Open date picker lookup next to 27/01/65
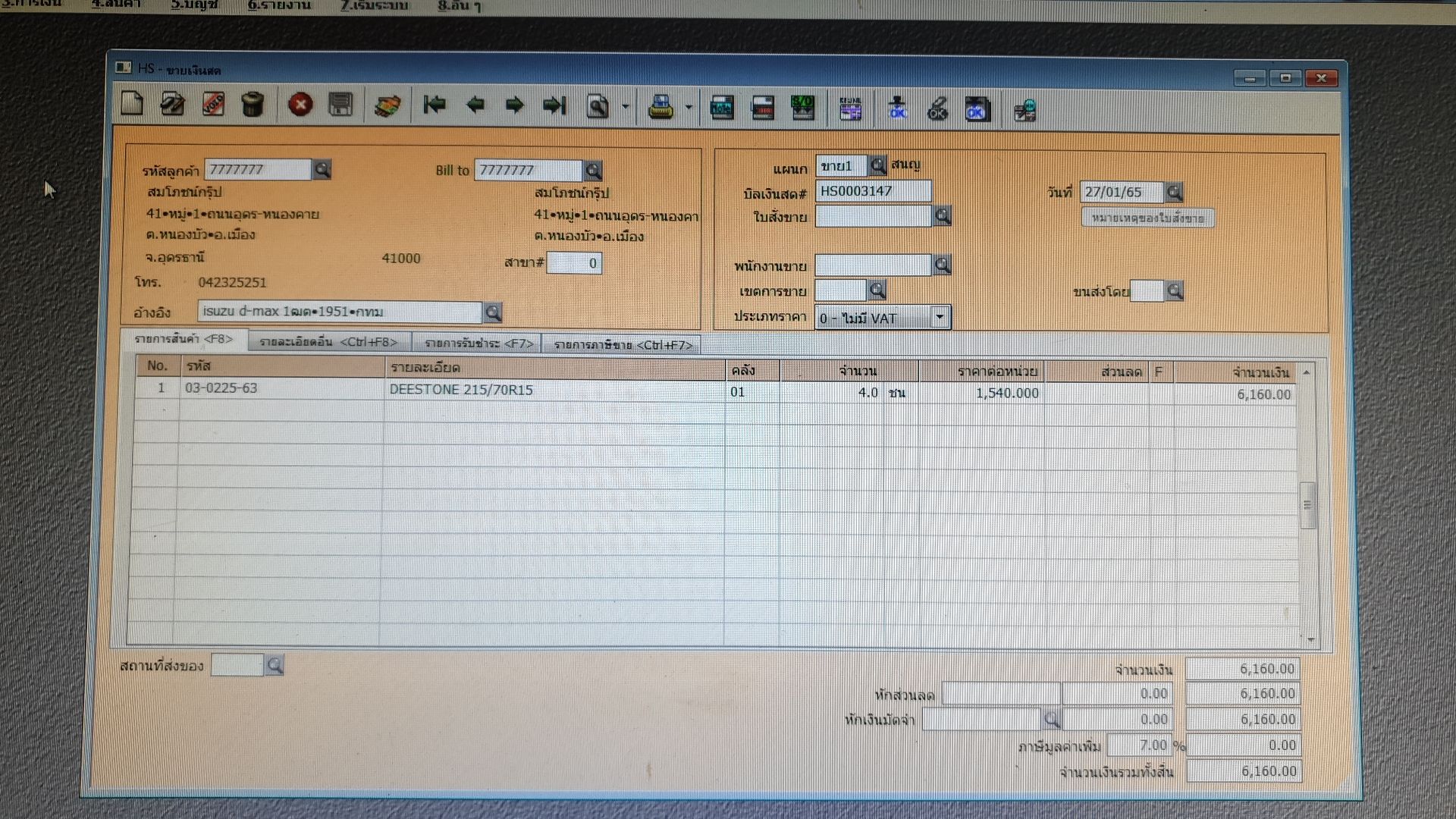 point(1174,192)
